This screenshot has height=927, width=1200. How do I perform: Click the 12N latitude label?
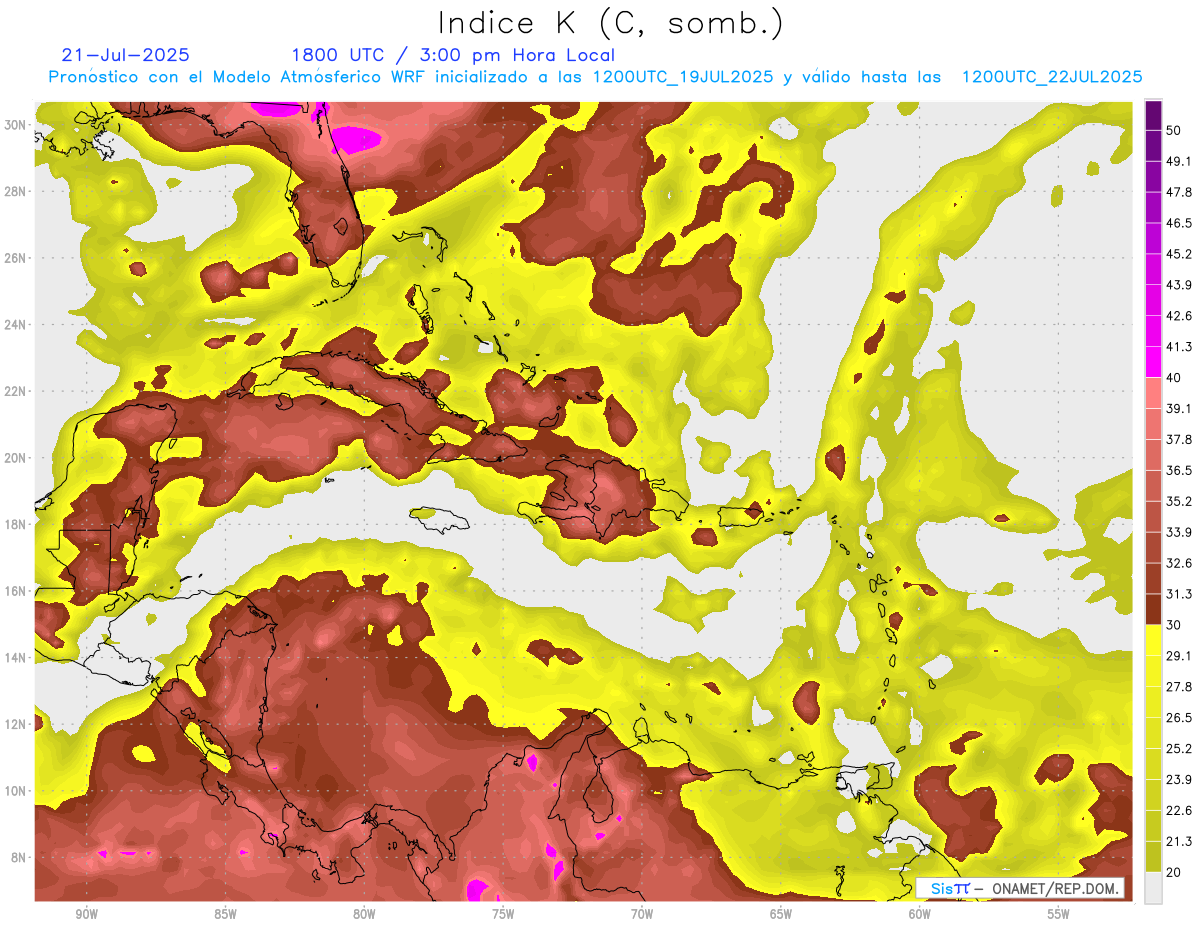15,724
